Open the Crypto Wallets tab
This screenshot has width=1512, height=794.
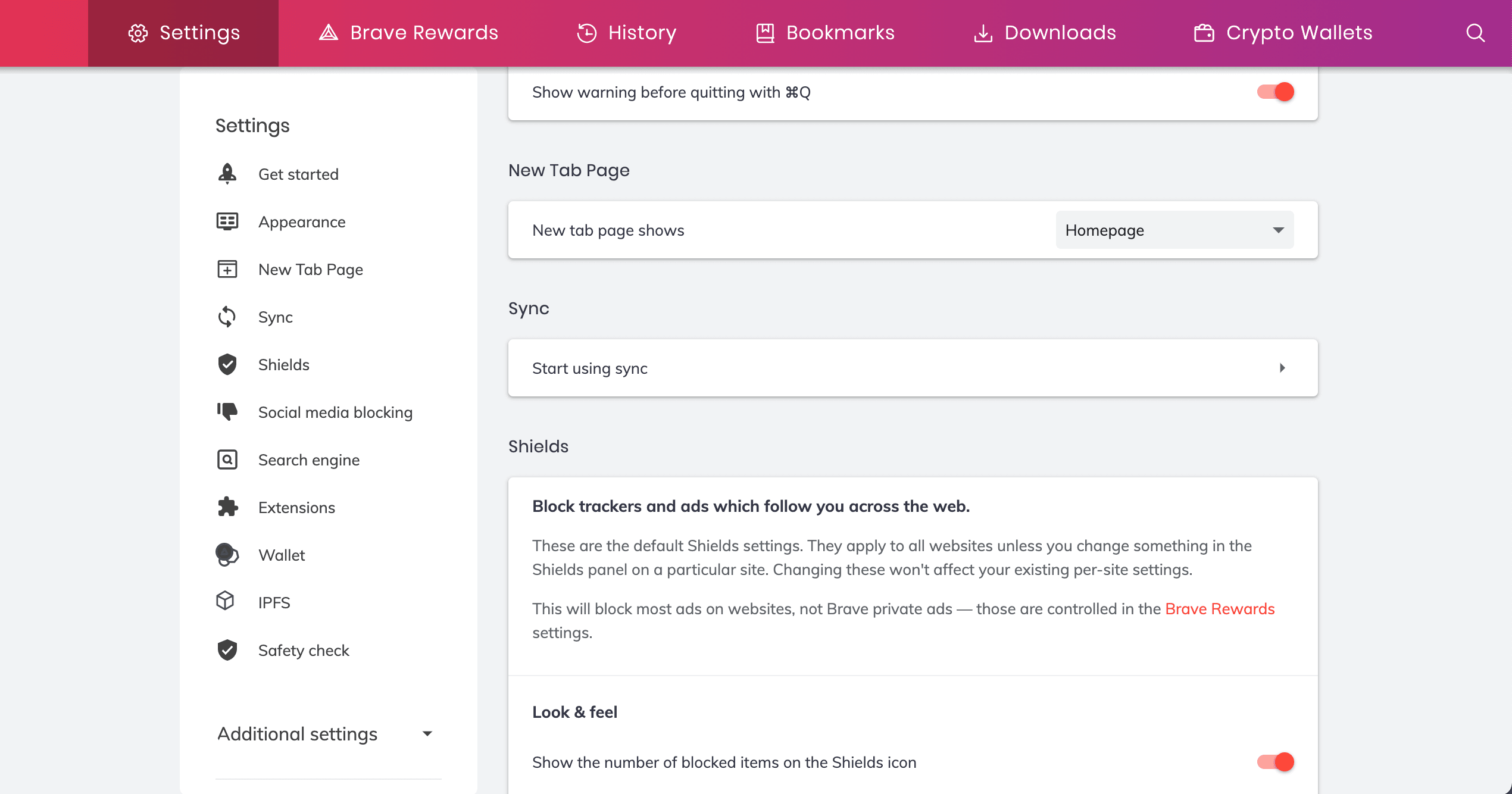coord(1283,33)
